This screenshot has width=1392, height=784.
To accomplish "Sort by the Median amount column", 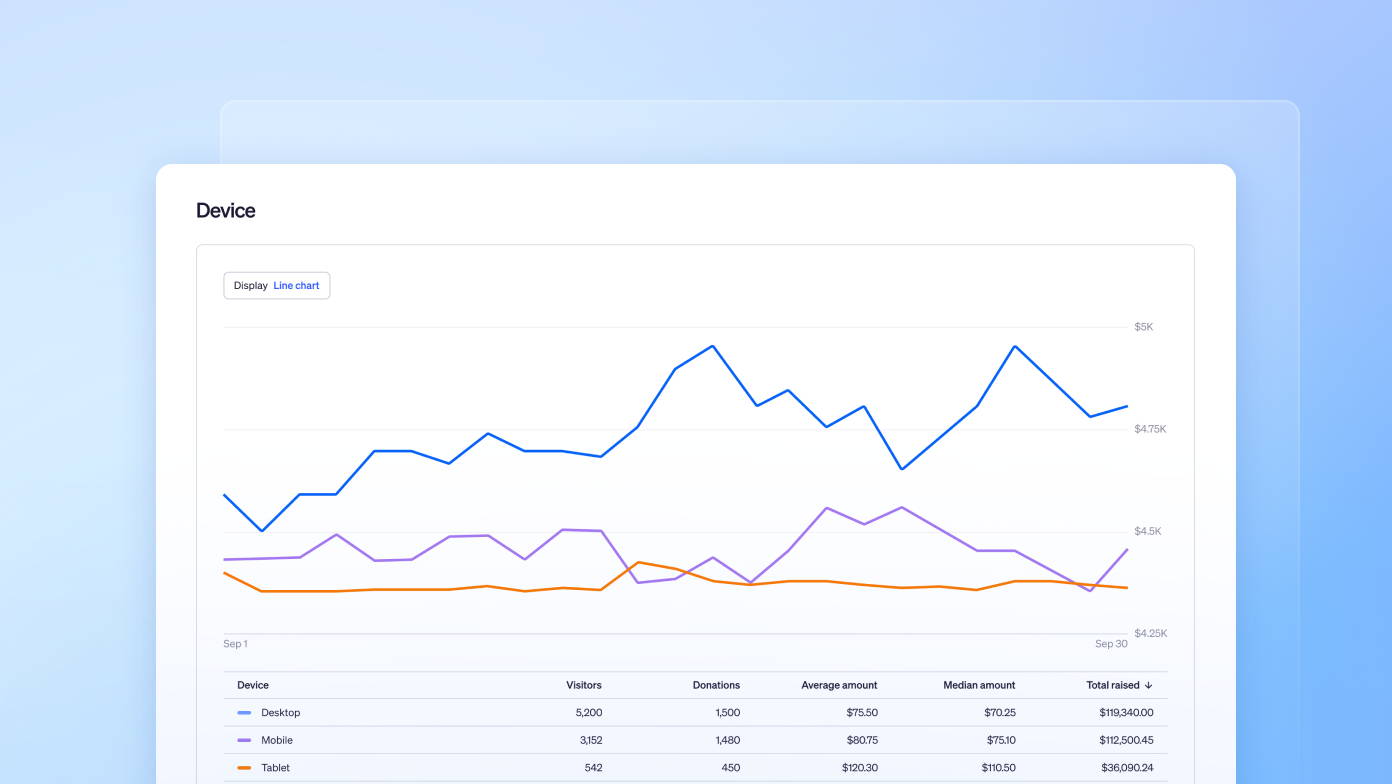I will coord(979,686).
